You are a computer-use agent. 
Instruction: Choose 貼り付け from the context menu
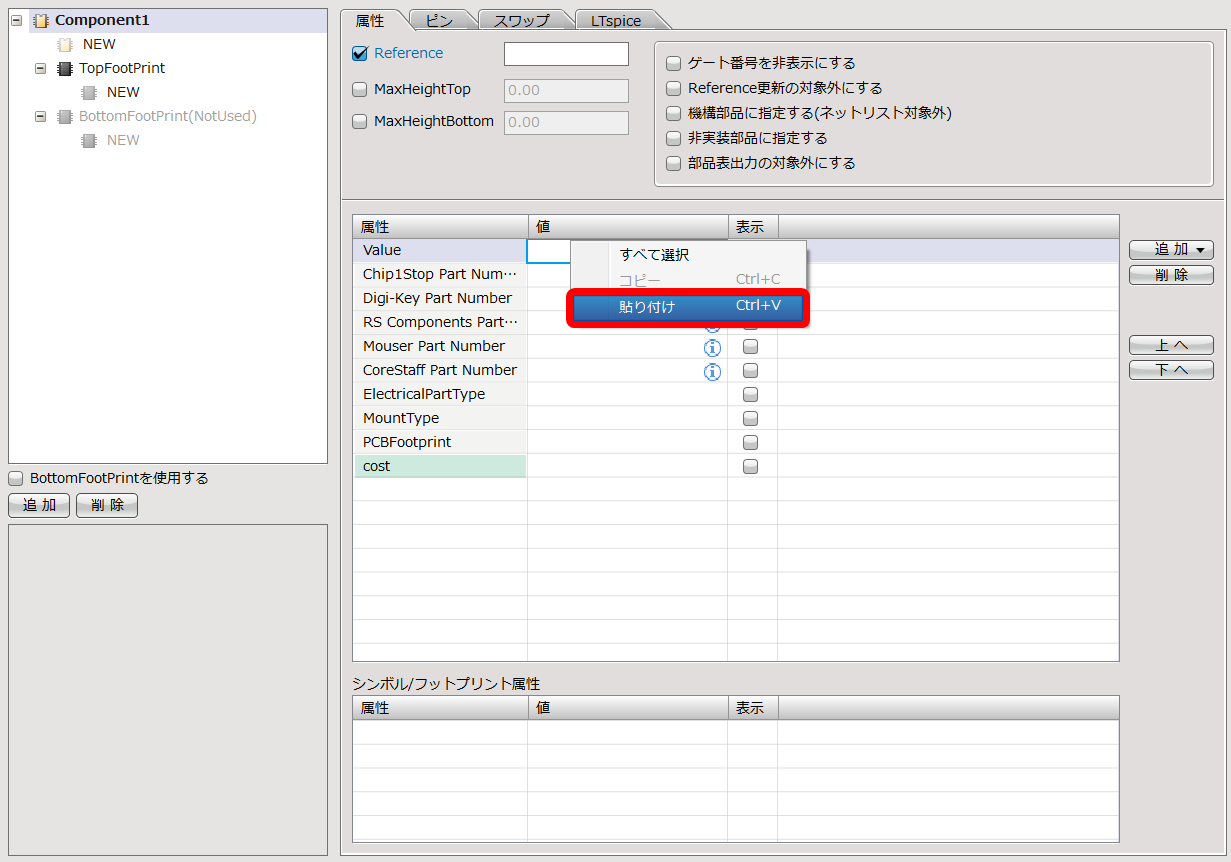(687, 307)
